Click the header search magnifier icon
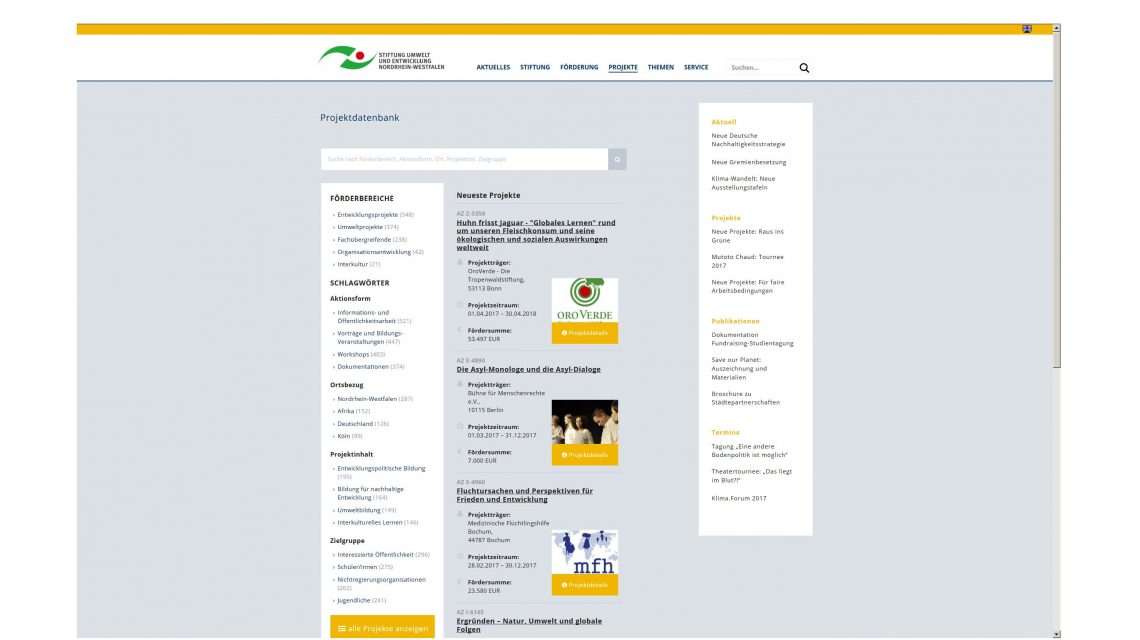 click(x=804, y=68)
